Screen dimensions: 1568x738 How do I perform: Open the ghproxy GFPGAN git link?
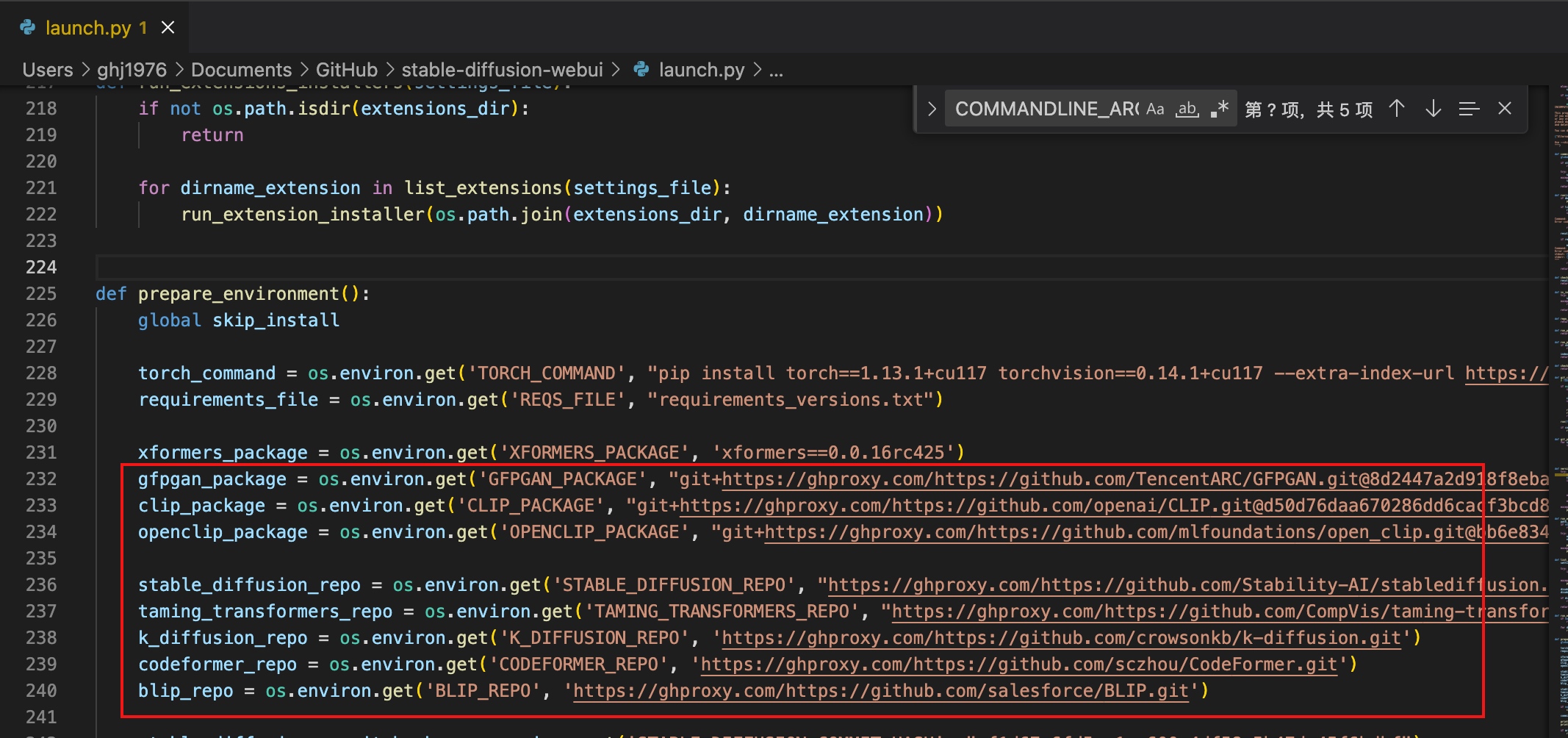1135,479
